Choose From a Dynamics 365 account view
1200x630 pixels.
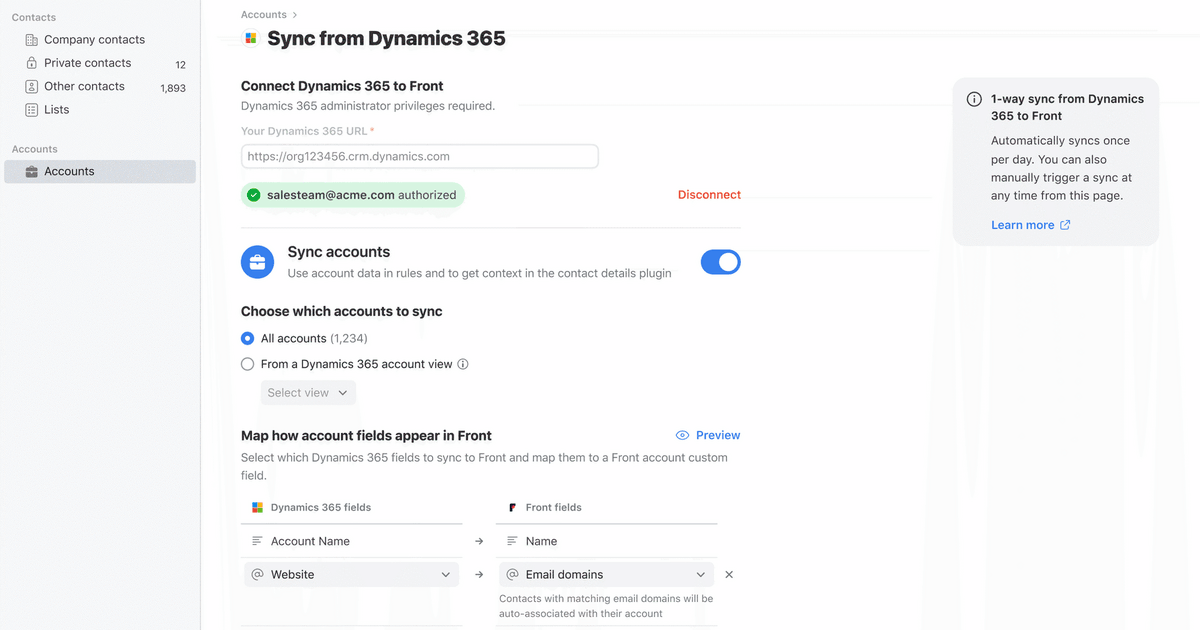click(x=248, y=365)
